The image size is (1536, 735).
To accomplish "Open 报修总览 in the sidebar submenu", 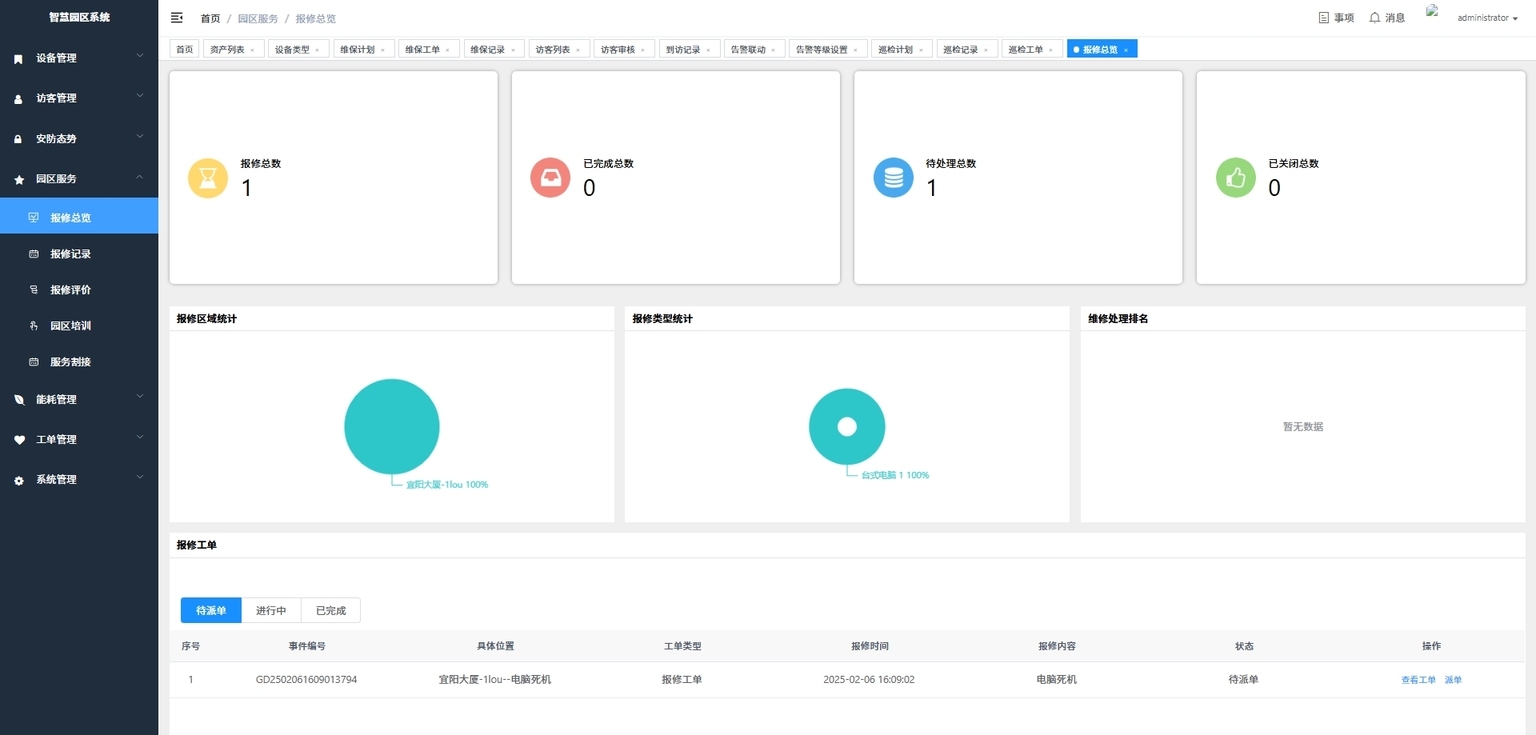I will pos(79,216).
